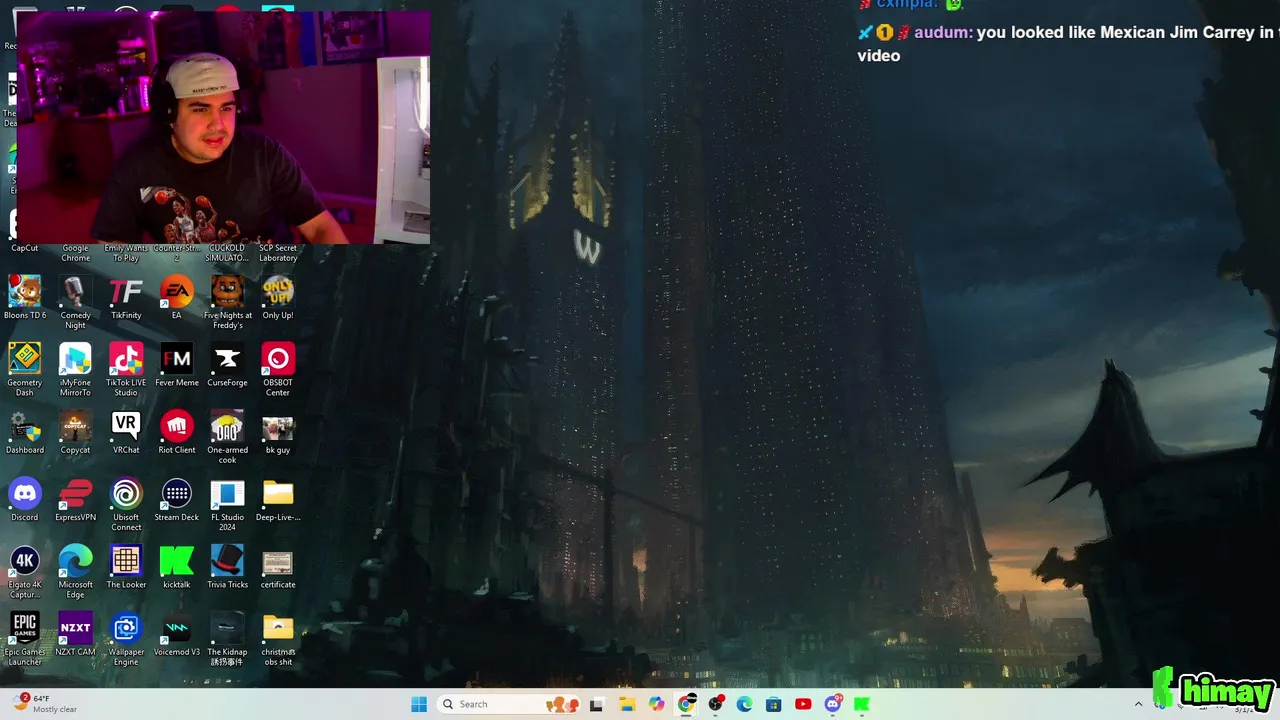Open the Windows Start menu
Image resolution: width=1280 pixels, height=720 pixels.
click(x=419, y=704)
